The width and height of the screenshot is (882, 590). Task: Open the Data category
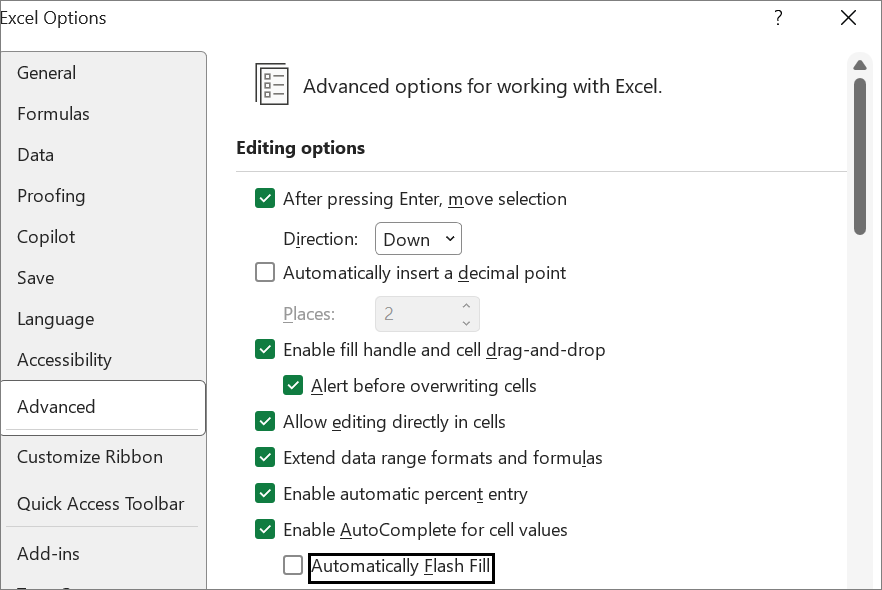35,155
